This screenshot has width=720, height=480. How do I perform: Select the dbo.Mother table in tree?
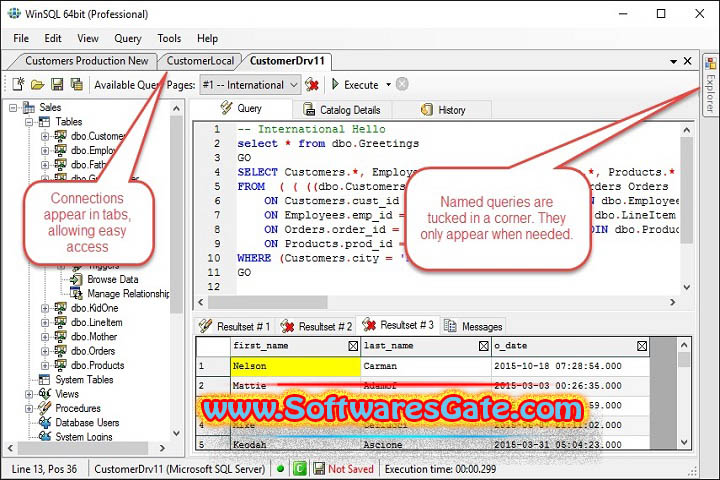(94, 337)
